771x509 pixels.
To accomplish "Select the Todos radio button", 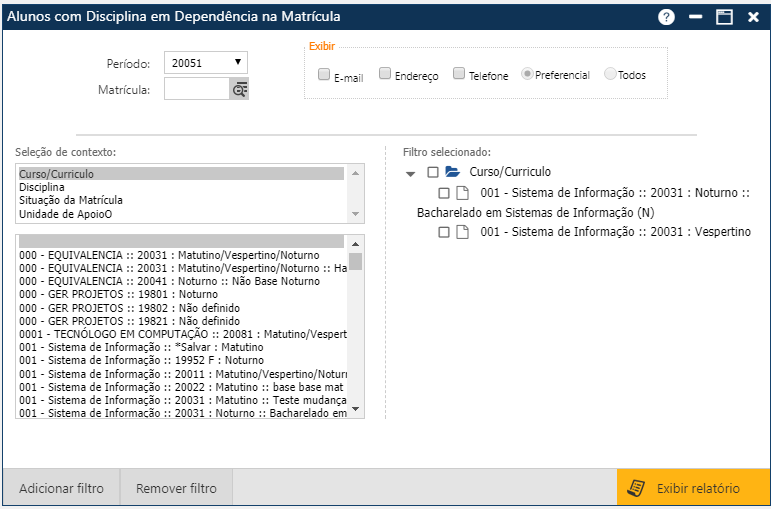I will tap(610, 74).
